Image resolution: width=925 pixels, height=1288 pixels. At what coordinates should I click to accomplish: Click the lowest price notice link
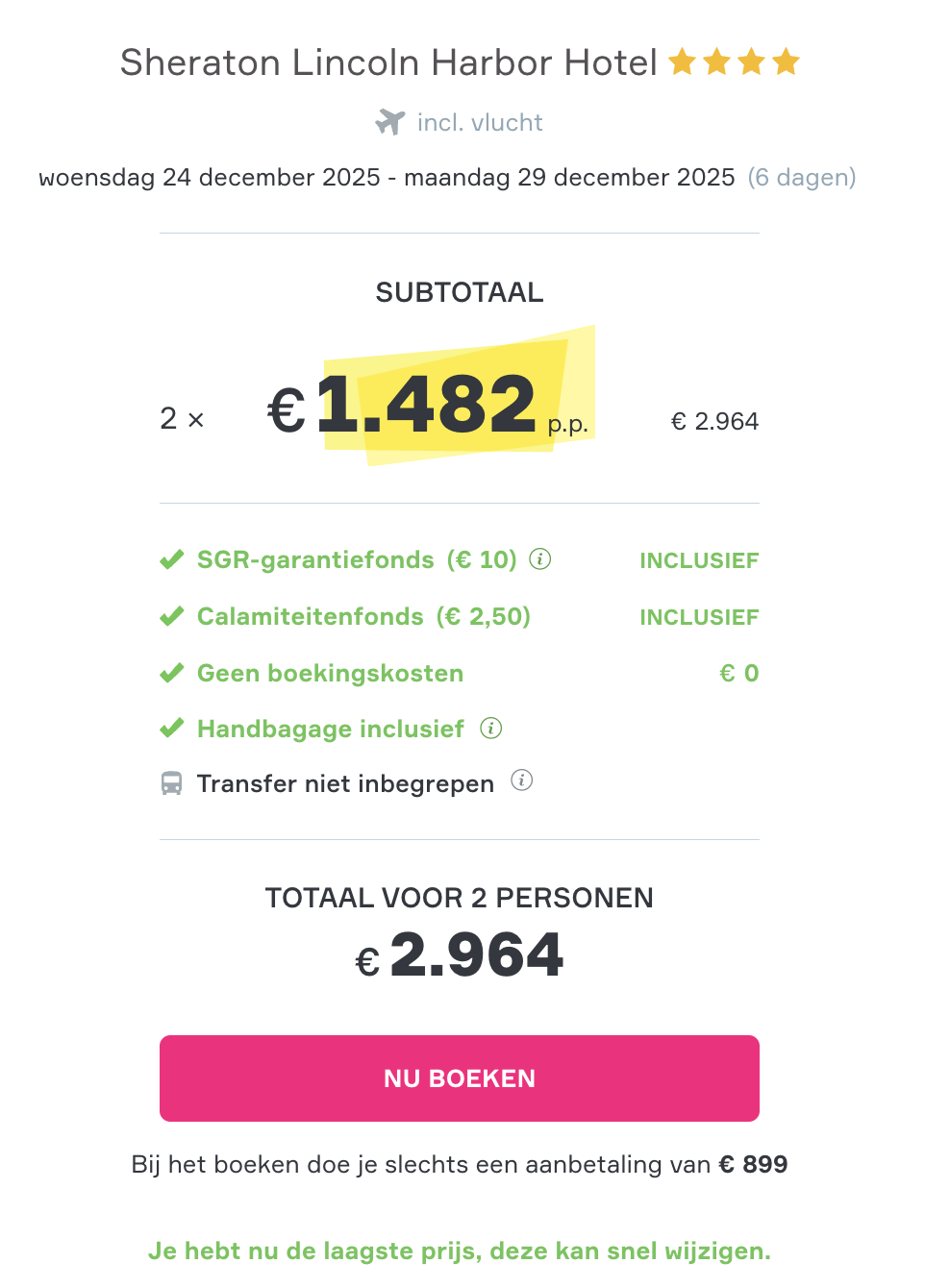(x=461, y=1251)
